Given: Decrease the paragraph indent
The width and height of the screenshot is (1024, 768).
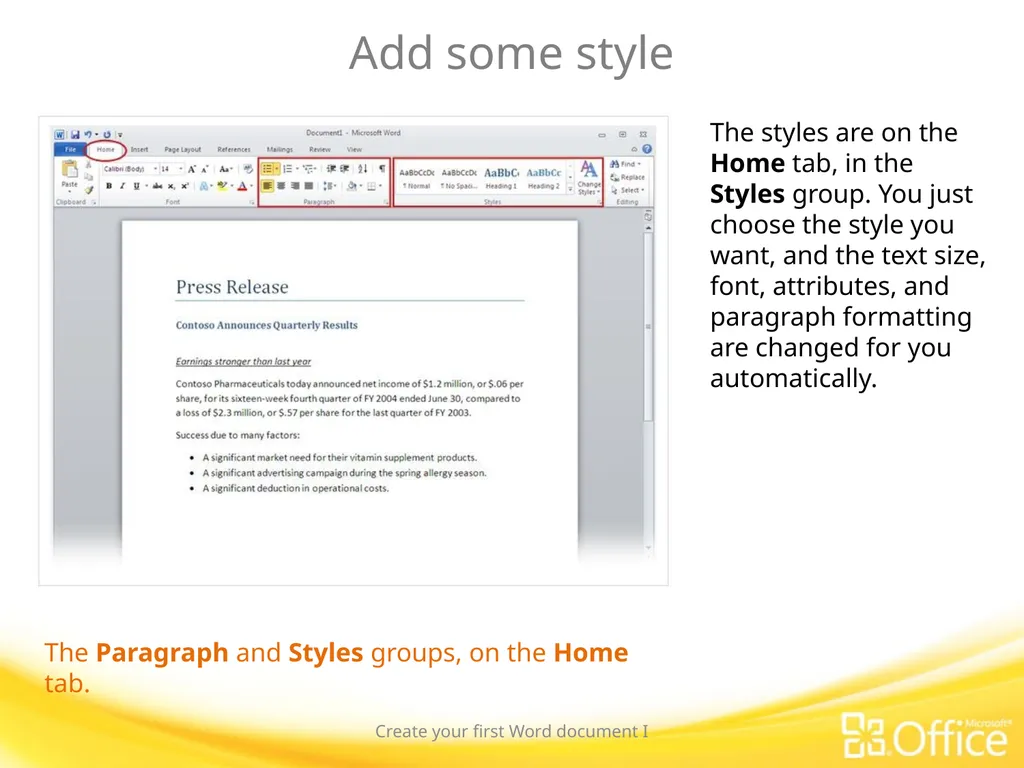Looking at the screenshot, I should point(331,169).
